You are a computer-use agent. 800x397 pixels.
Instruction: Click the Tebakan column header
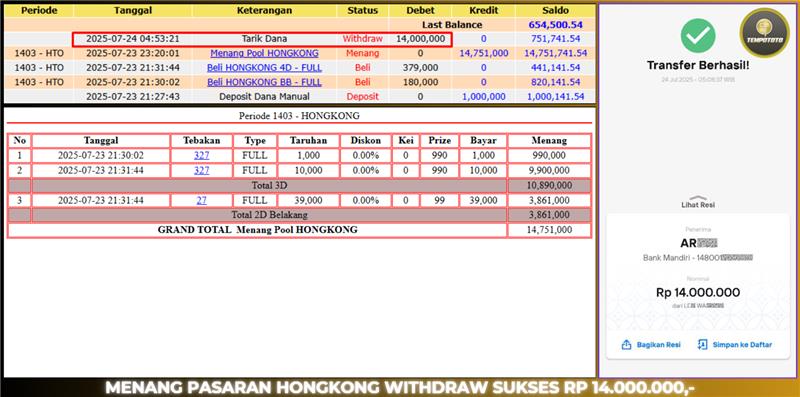[202, 140]
